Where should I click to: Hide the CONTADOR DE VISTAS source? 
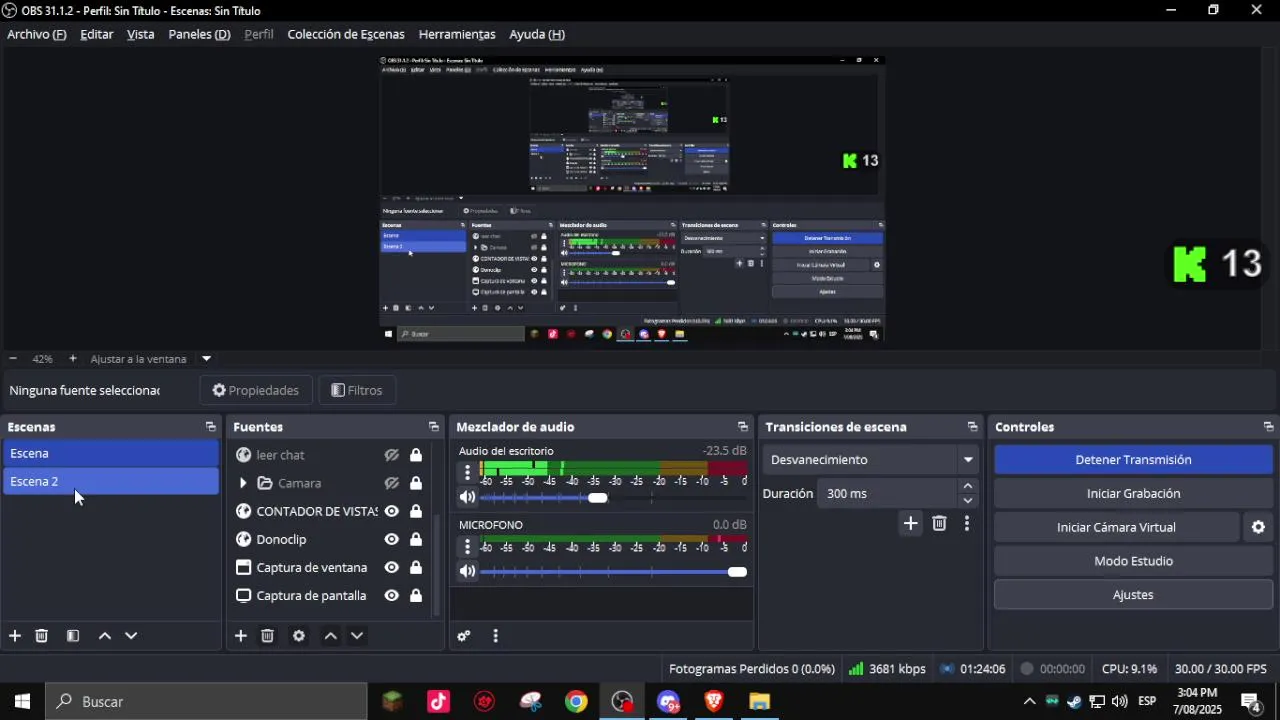point(392,511)
